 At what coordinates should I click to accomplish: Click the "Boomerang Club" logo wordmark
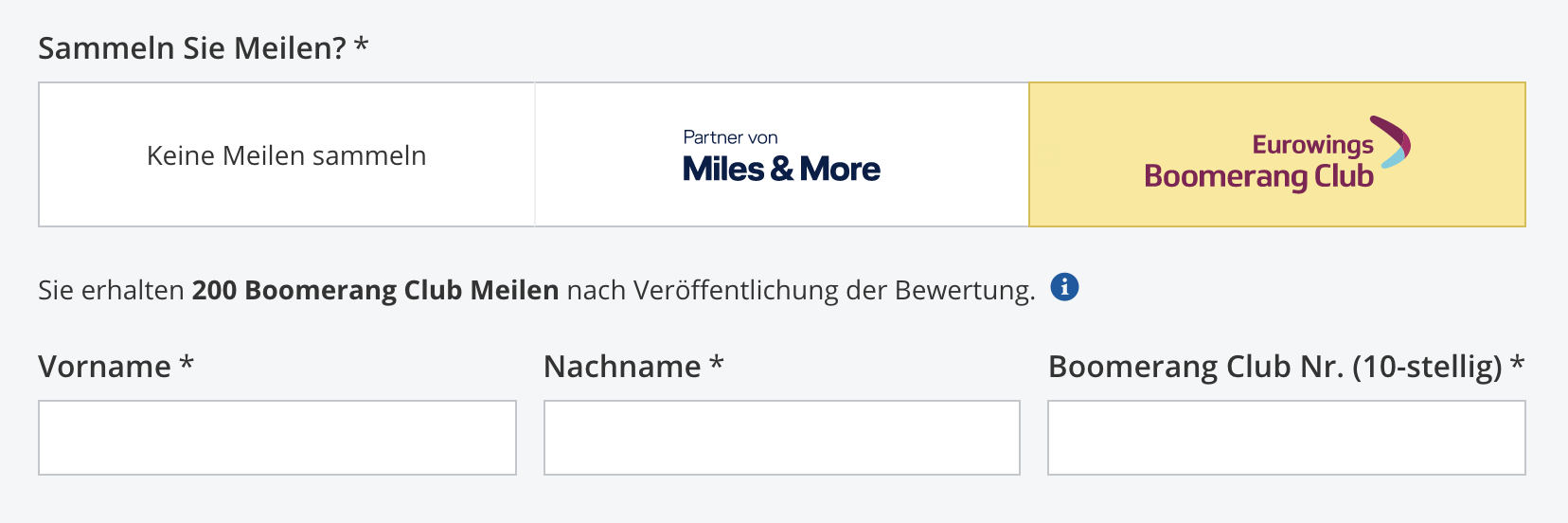1258,177
